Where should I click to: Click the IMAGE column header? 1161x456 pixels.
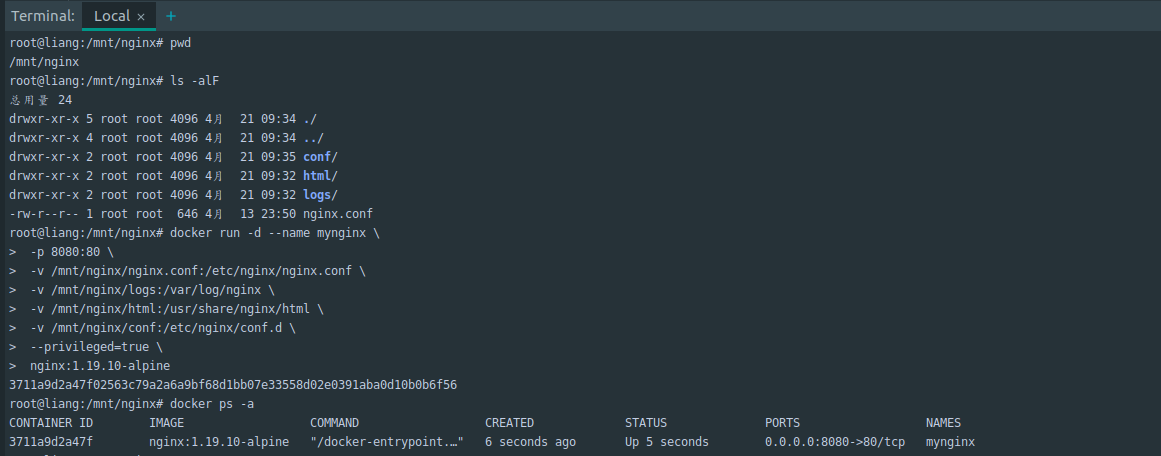point(166,423)
